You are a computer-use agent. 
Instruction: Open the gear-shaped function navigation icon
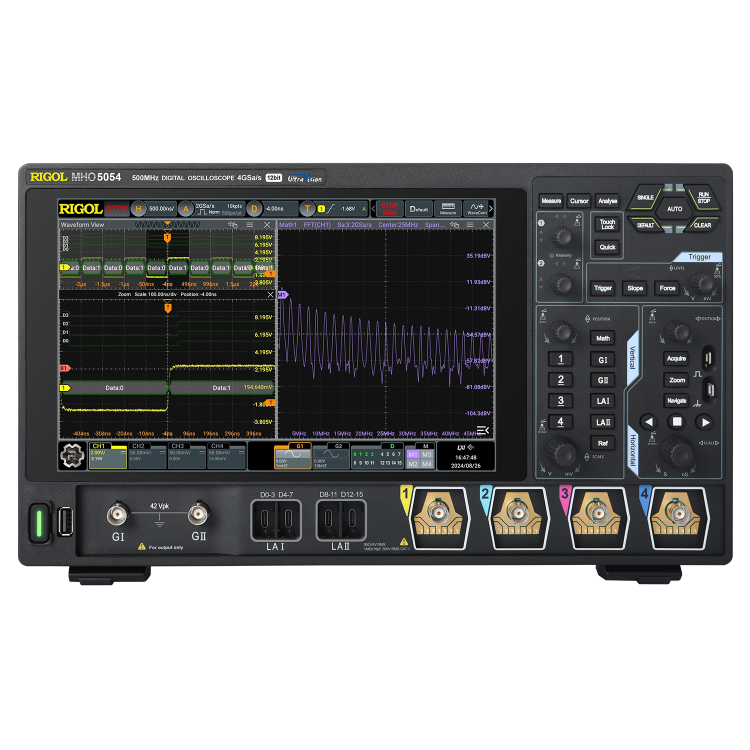(x=72, y=455)
